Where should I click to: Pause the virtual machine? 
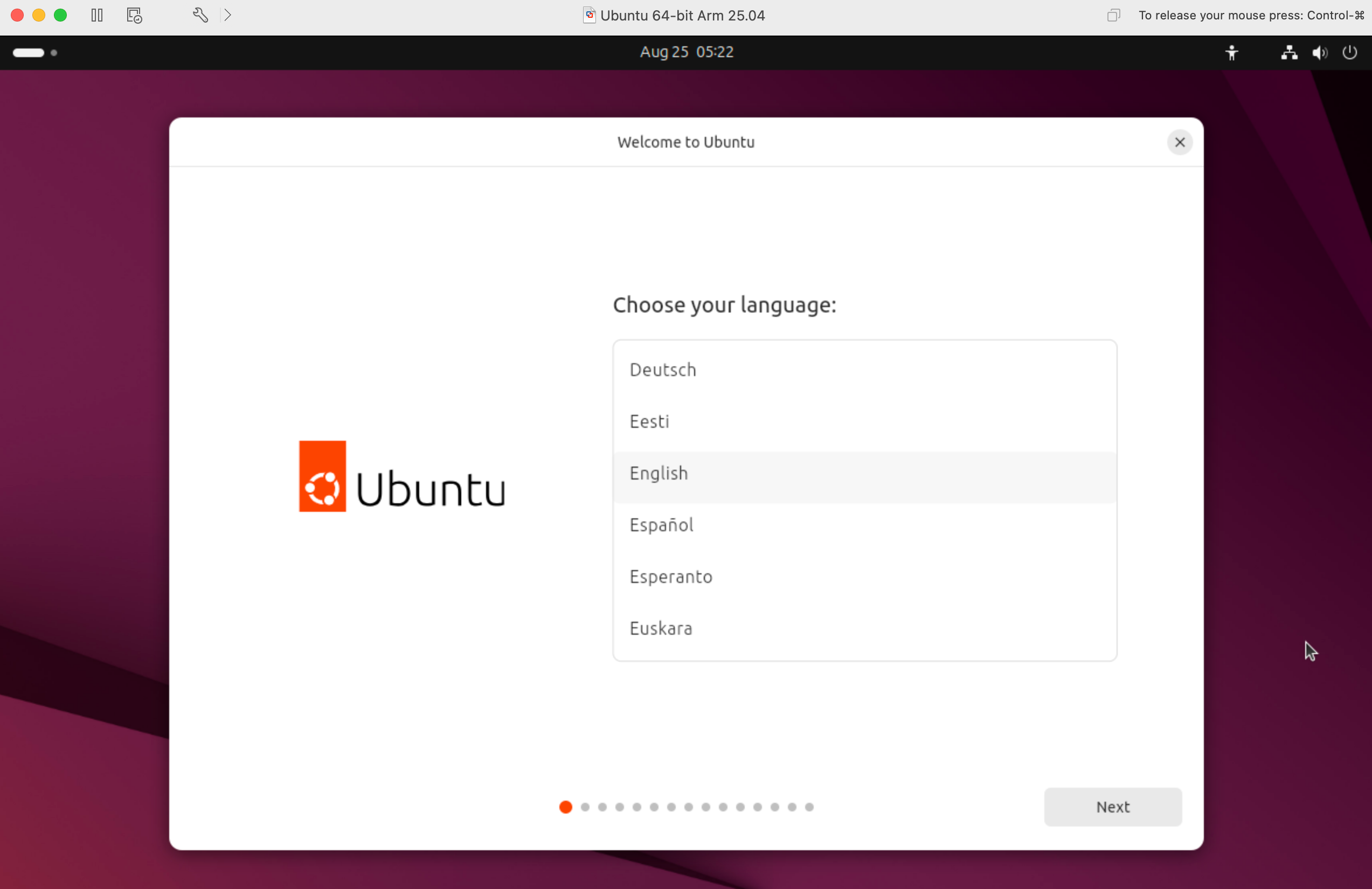97,15
